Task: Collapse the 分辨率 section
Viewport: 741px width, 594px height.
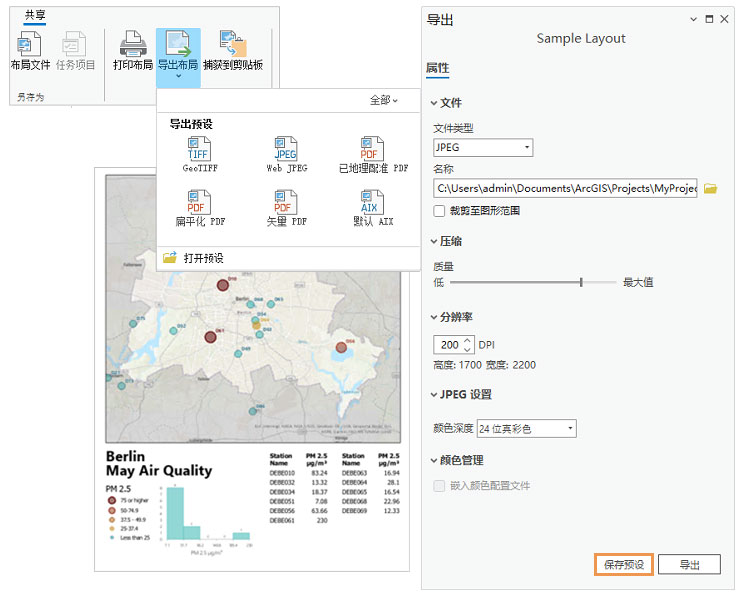Action: click(433, 317)
